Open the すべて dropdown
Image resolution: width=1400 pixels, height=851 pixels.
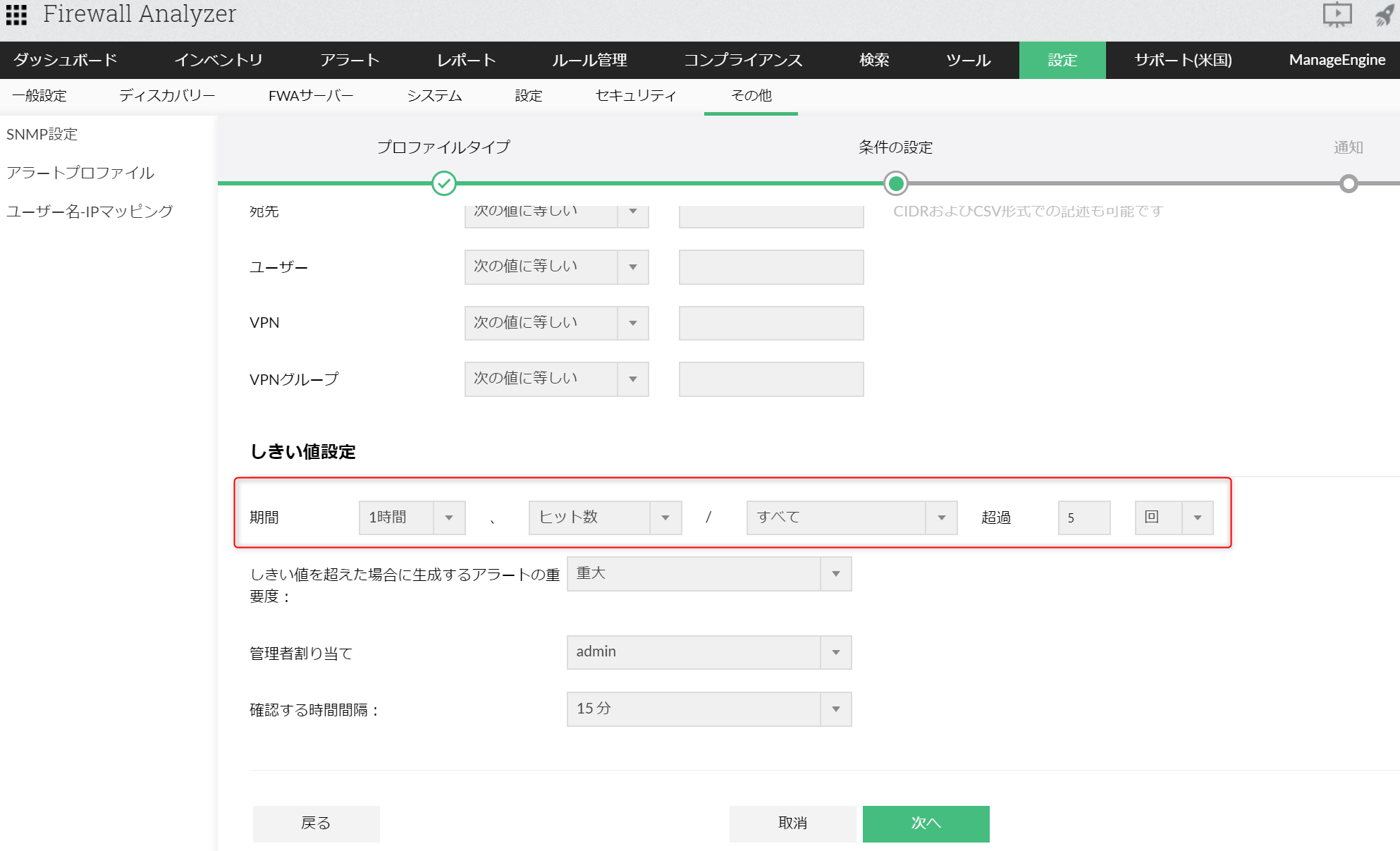pyautogui.click(x=851, y=518)
